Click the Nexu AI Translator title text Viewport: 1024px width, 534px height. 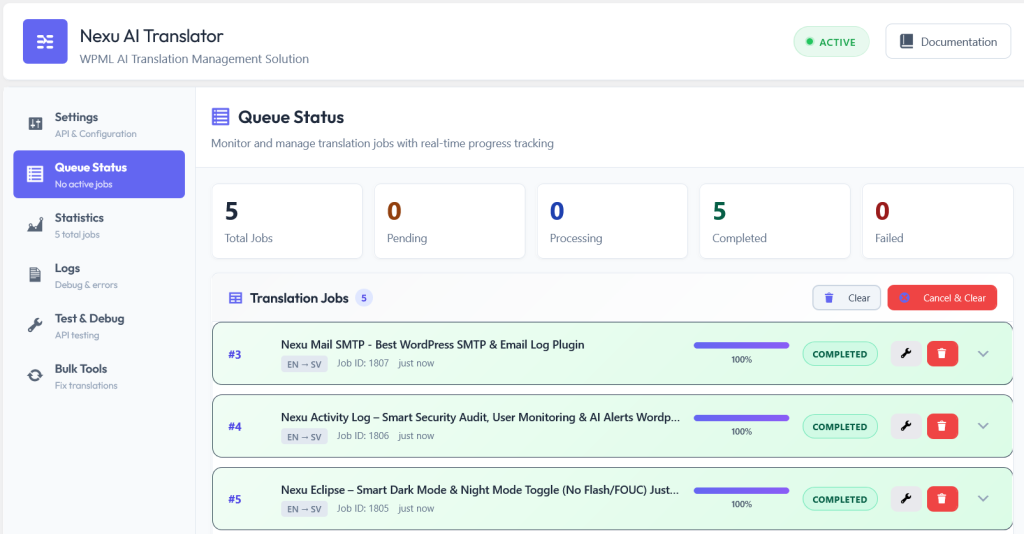152,36
